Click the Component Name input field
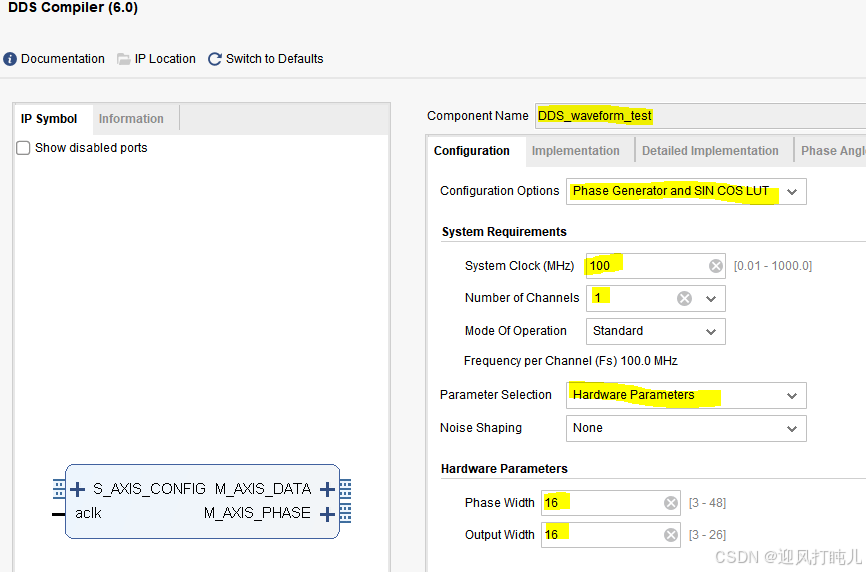This screenshot has width=866, height=572. tap(700, 116)
